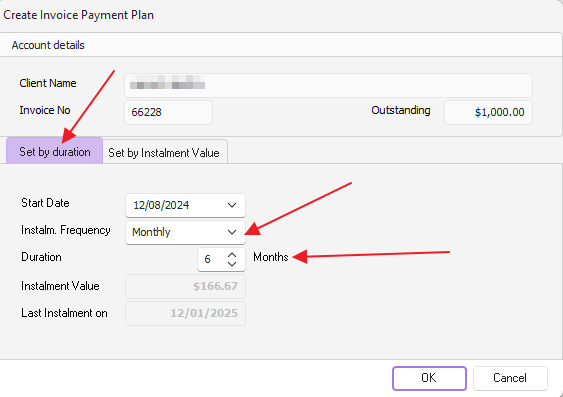Increase Duration with the up arrow

pyautogui.click(x=232, y=255)
